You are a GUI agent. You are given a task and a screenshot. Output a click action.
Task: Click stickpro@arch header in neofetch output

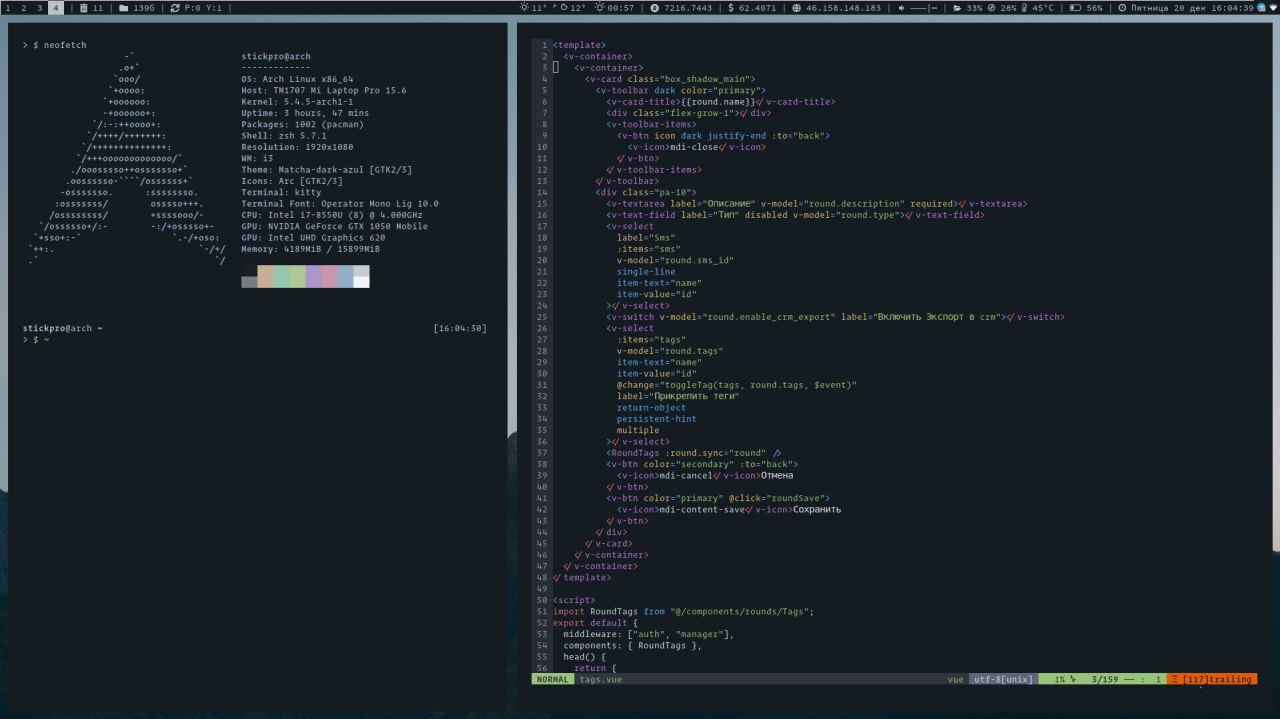point(276,57)
